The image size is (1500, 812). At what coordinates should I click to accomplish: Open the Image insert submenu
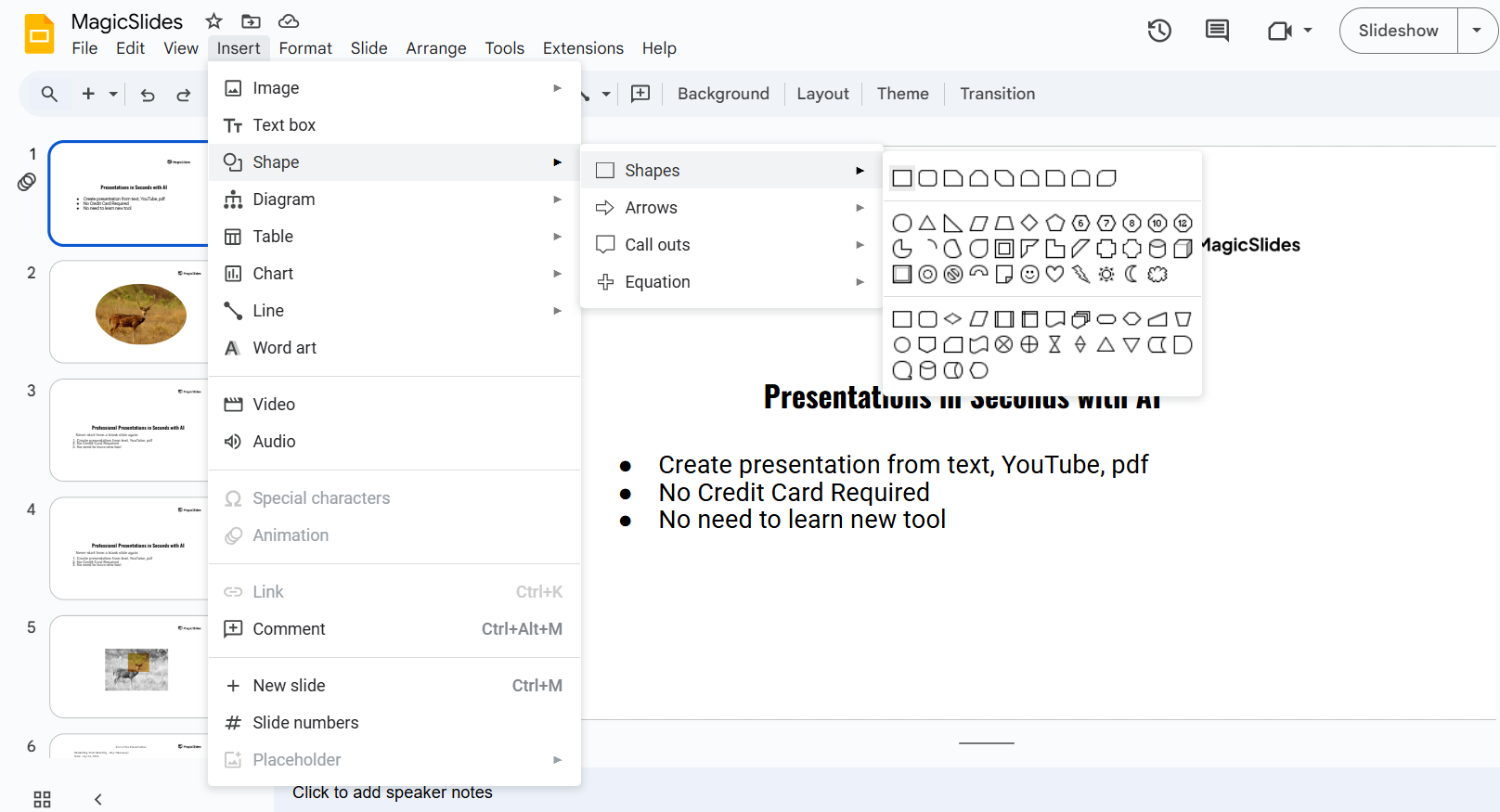(x=394, y=88)
